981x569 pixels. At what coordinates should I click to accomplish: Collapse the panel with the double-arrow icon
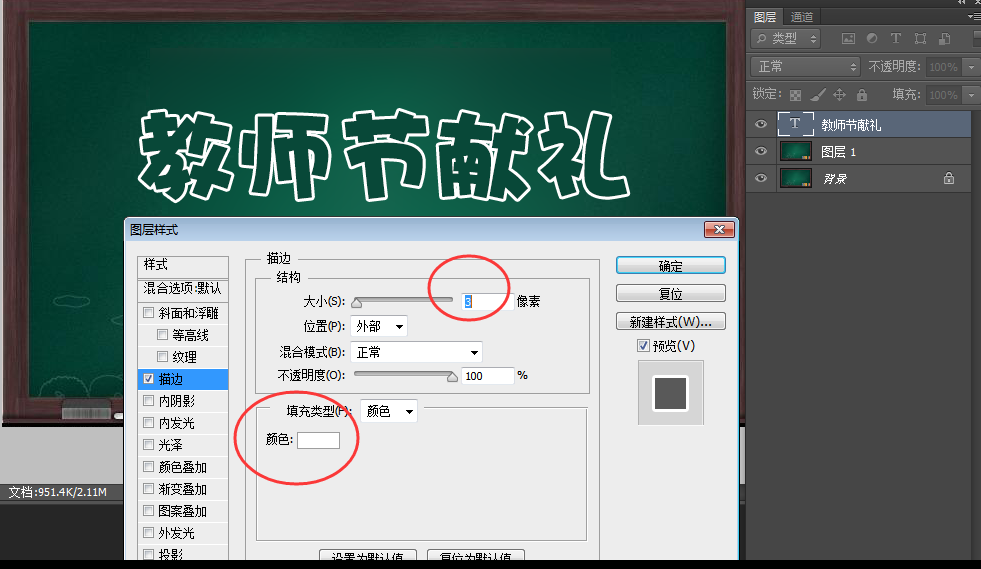coord(961,3)
